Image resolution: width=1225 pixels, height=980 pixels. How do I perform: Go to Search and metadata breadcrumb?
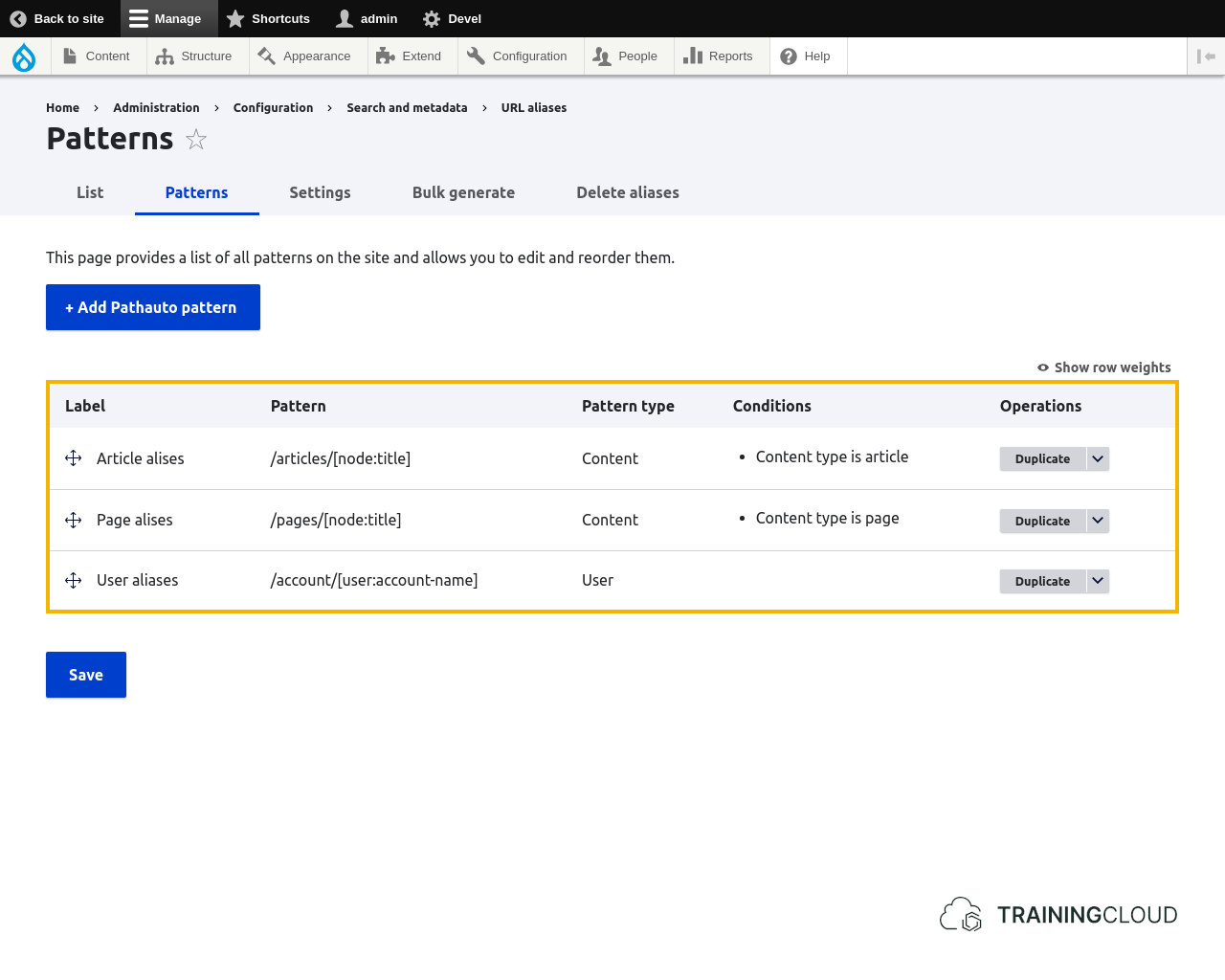point(407,108)
